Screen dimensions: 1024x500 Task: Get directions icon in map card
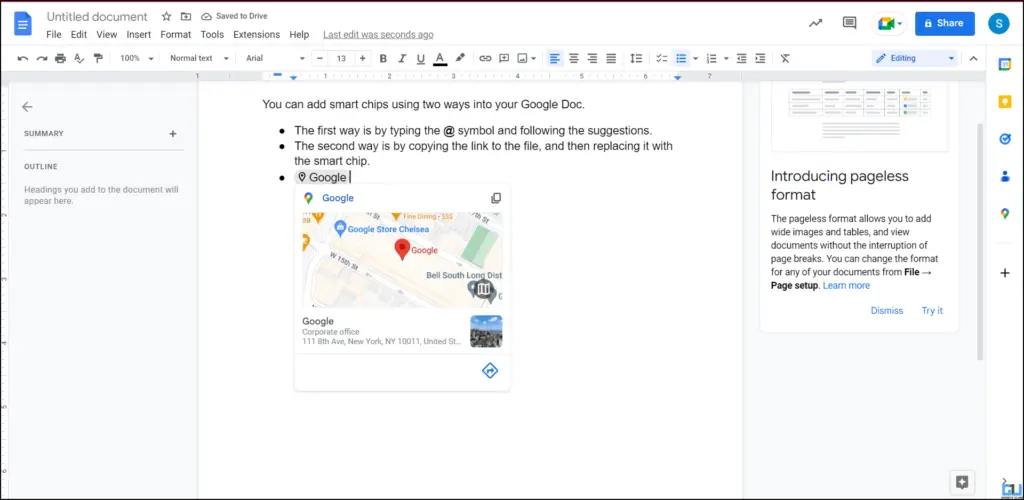[490, 371]
